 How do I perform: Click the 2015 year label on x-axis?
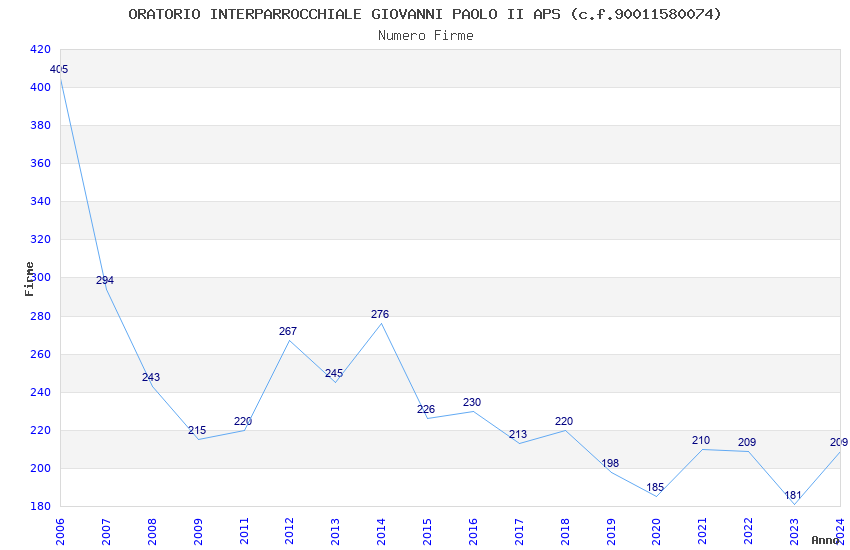427,531
